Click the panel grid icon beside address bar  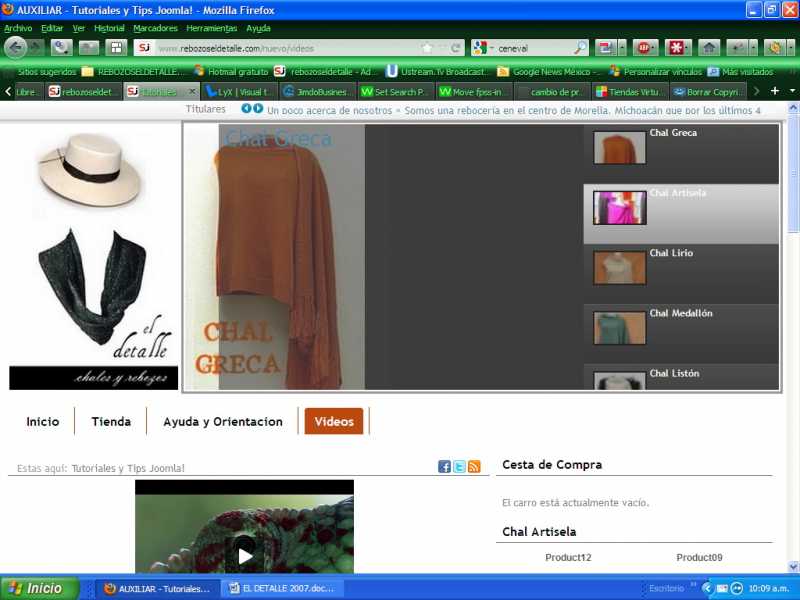coord(116,48)
